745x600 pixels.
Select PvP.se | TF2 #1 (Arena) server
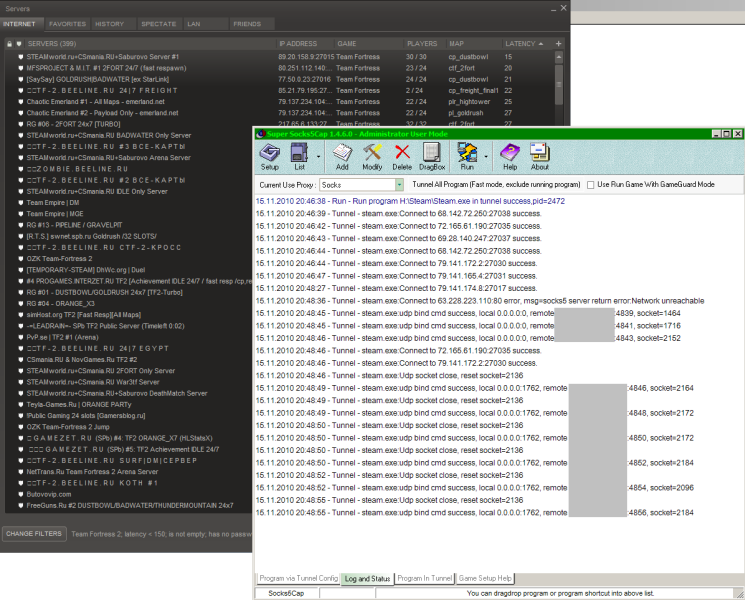(x=129, y=337)
